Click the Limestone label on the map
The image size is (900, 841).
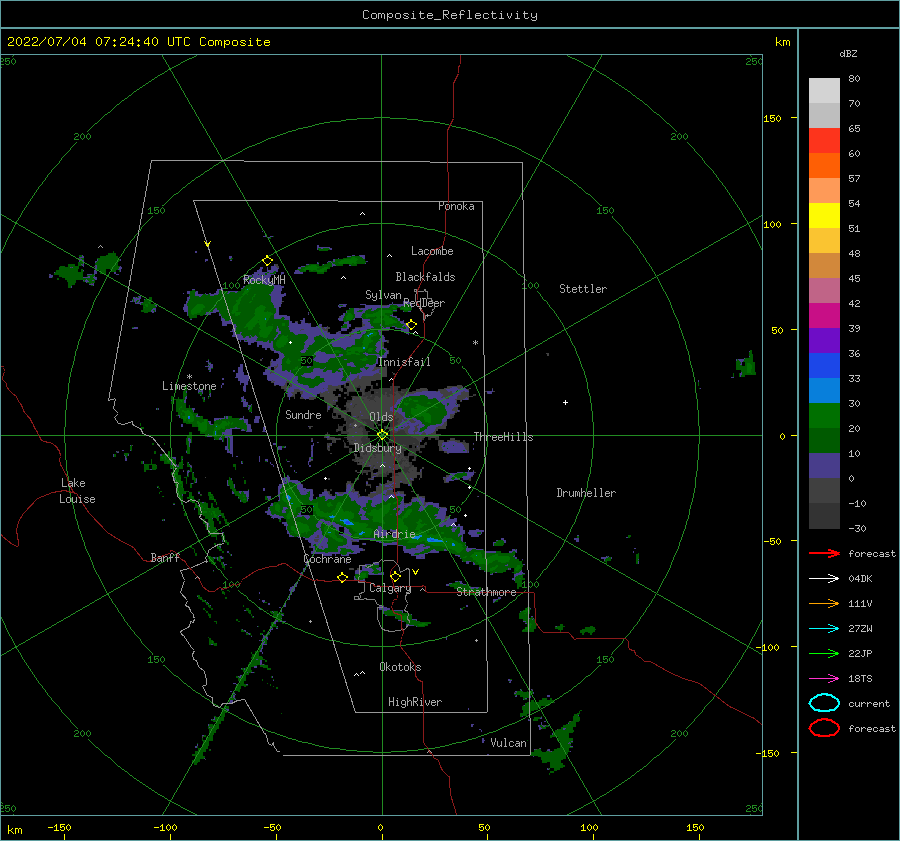coord(189,386)
